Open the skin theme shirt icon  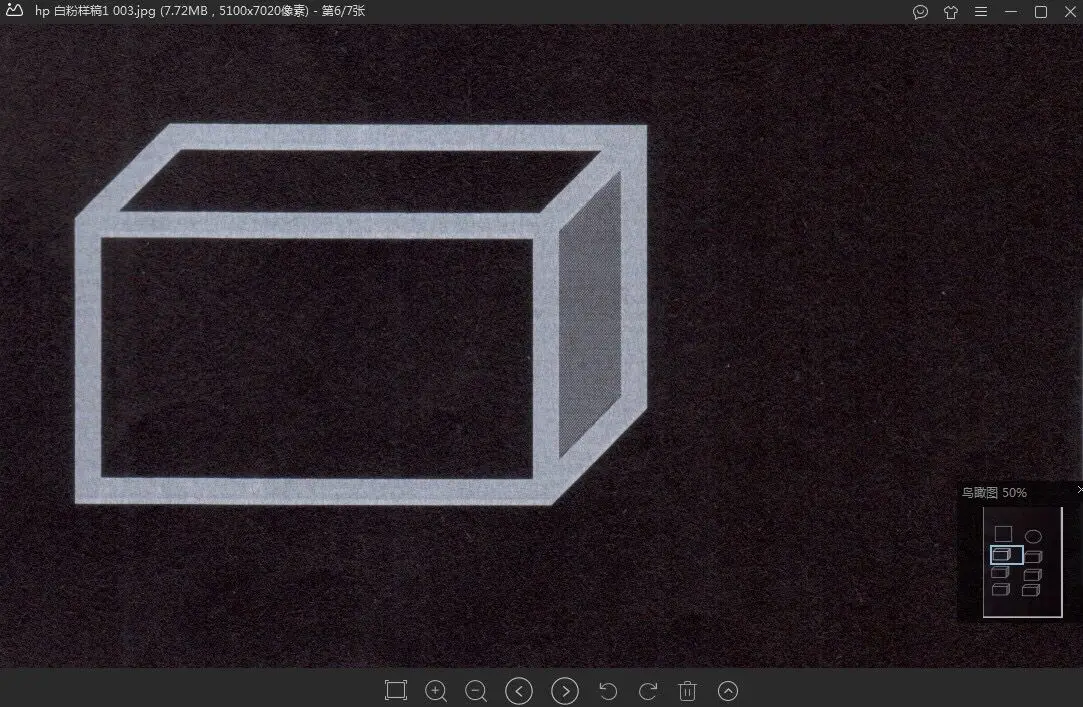tap(951, 12)
